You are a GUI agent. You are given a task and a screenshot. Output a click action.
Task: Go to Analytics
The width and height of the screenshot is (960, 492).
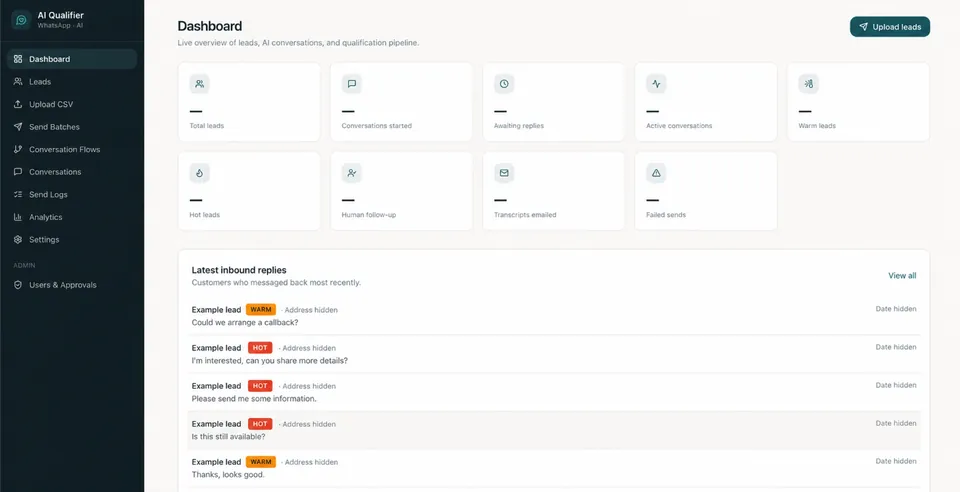(72, 217)
